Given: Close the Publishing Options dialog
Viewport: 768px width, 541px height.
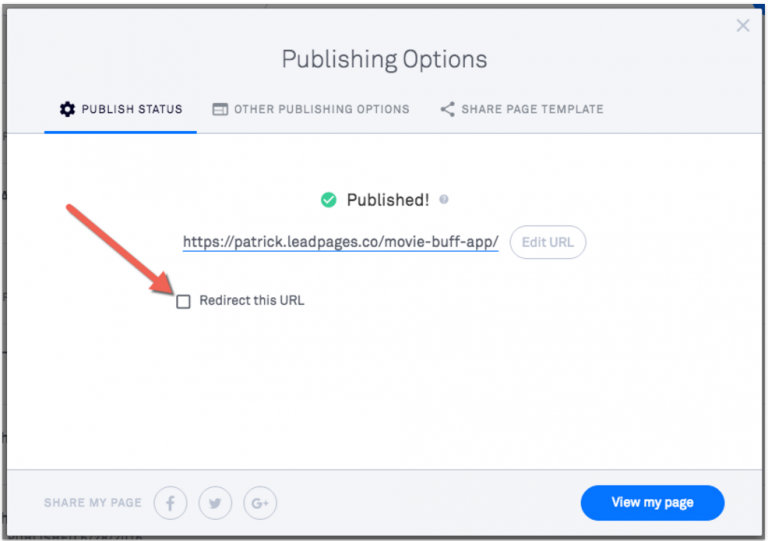Looking at the screenshot, I should 743,25.
